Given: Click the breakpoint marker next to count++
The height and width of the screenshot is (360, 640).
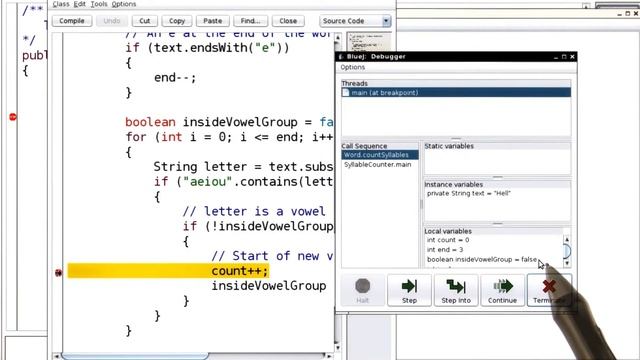Looking at the screenshot, I should point(58,272).
